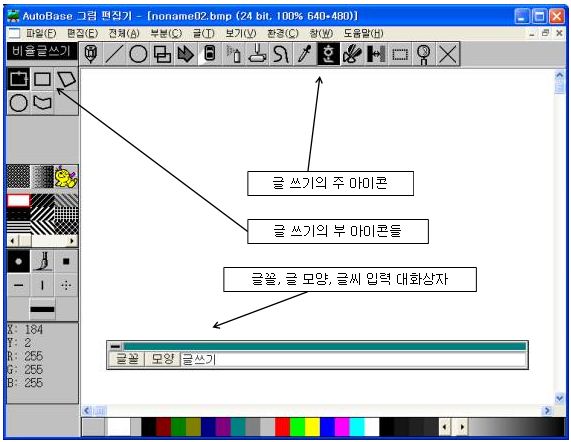Pick the red color swatch in palette
This screenshot has width=571, height=442.
pyautogui.click(x=283, y=427)
